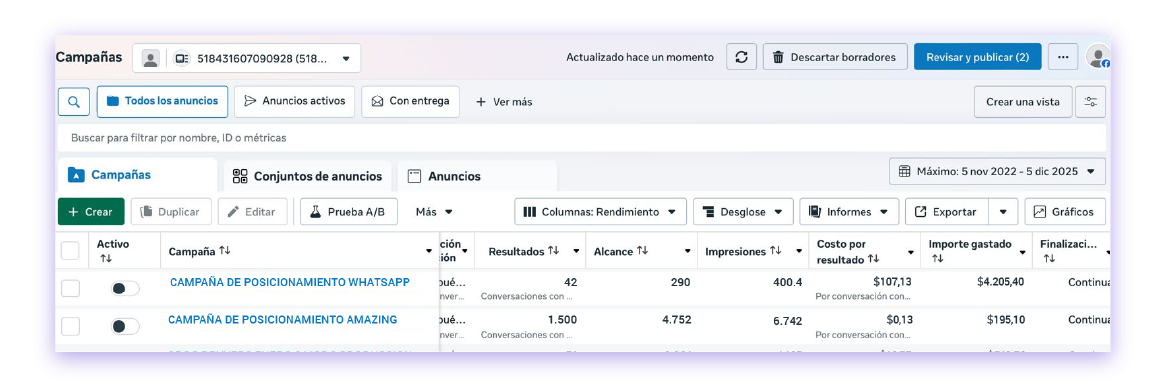
Task: Click the account avatar icon beside account ID
Action: pos(151,59)
